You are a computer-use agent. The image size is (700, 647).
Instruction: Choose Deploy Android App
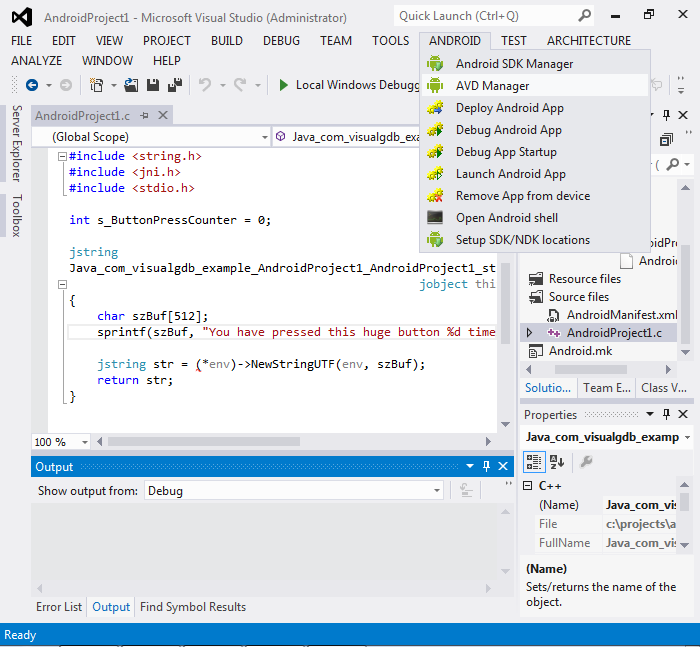pos(535,108)
